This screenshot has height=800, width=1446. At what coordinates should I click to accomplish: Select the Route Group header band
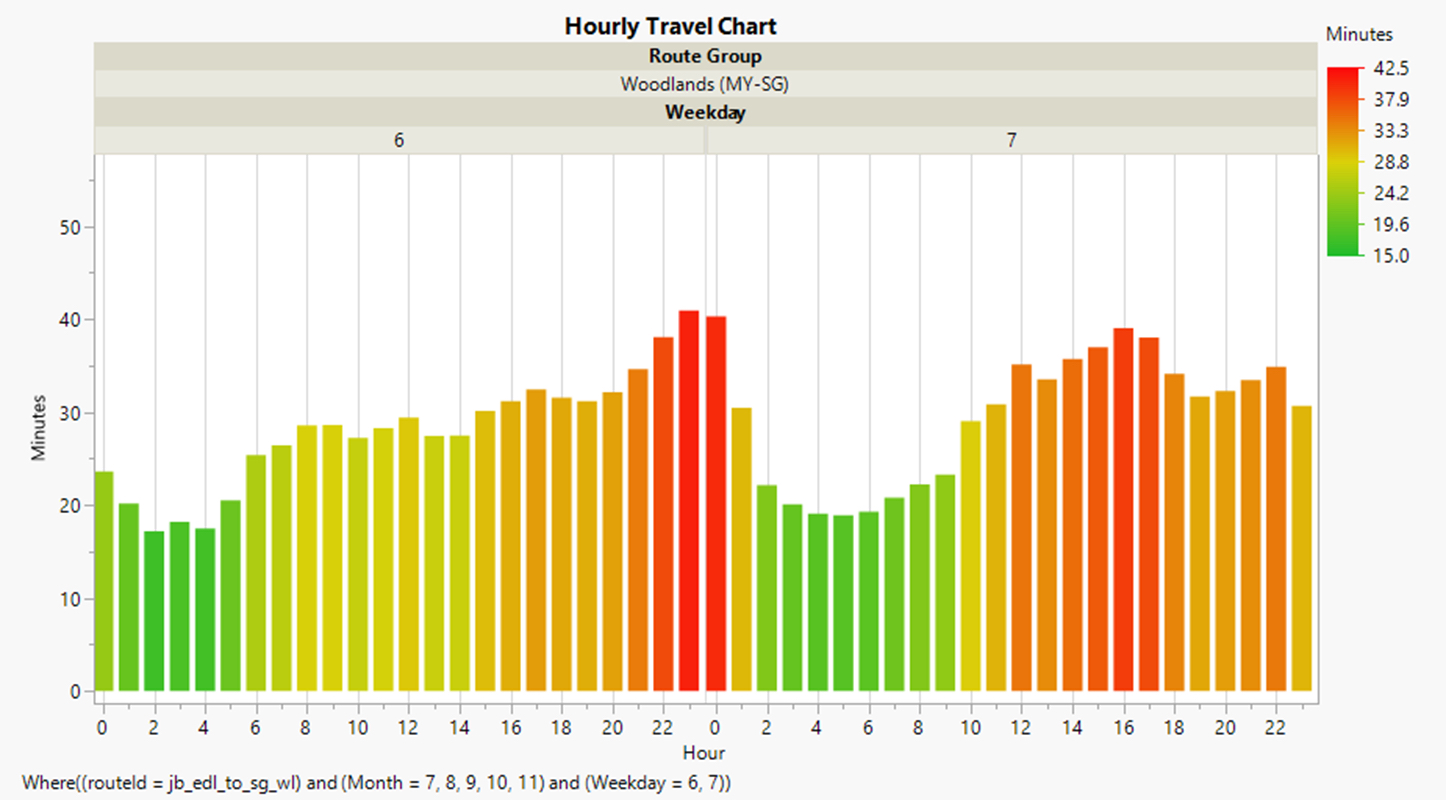coord(703,56)
